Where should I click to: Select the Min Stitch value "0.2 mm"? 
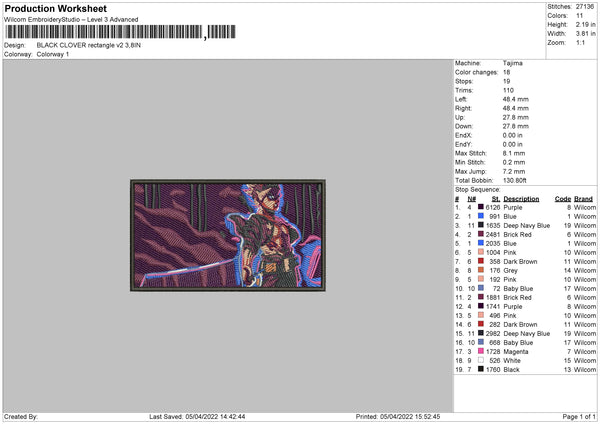[514, 162]
